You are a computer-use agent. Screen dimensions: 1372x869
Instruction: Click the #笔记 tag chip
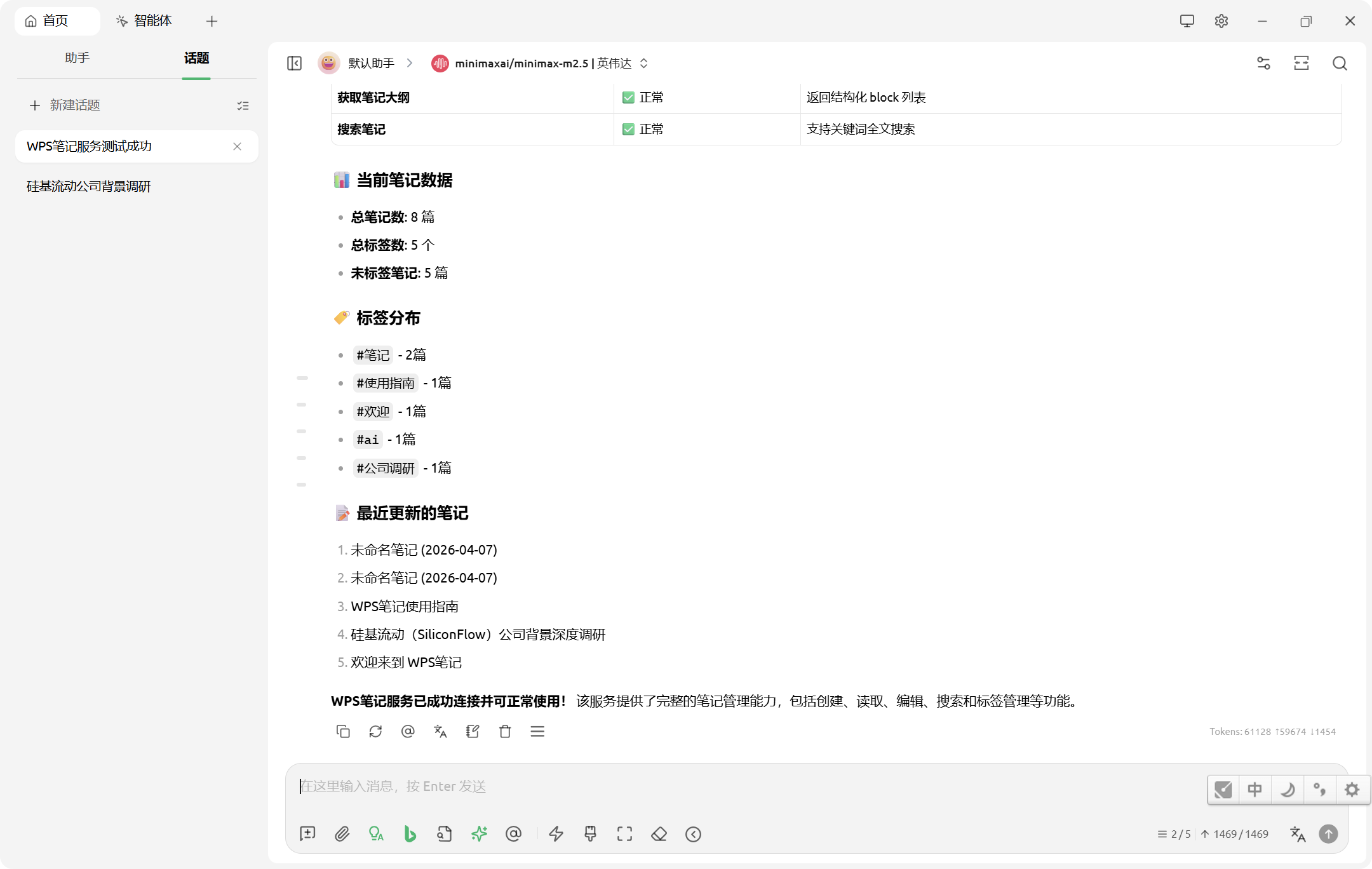coord(373,355)
